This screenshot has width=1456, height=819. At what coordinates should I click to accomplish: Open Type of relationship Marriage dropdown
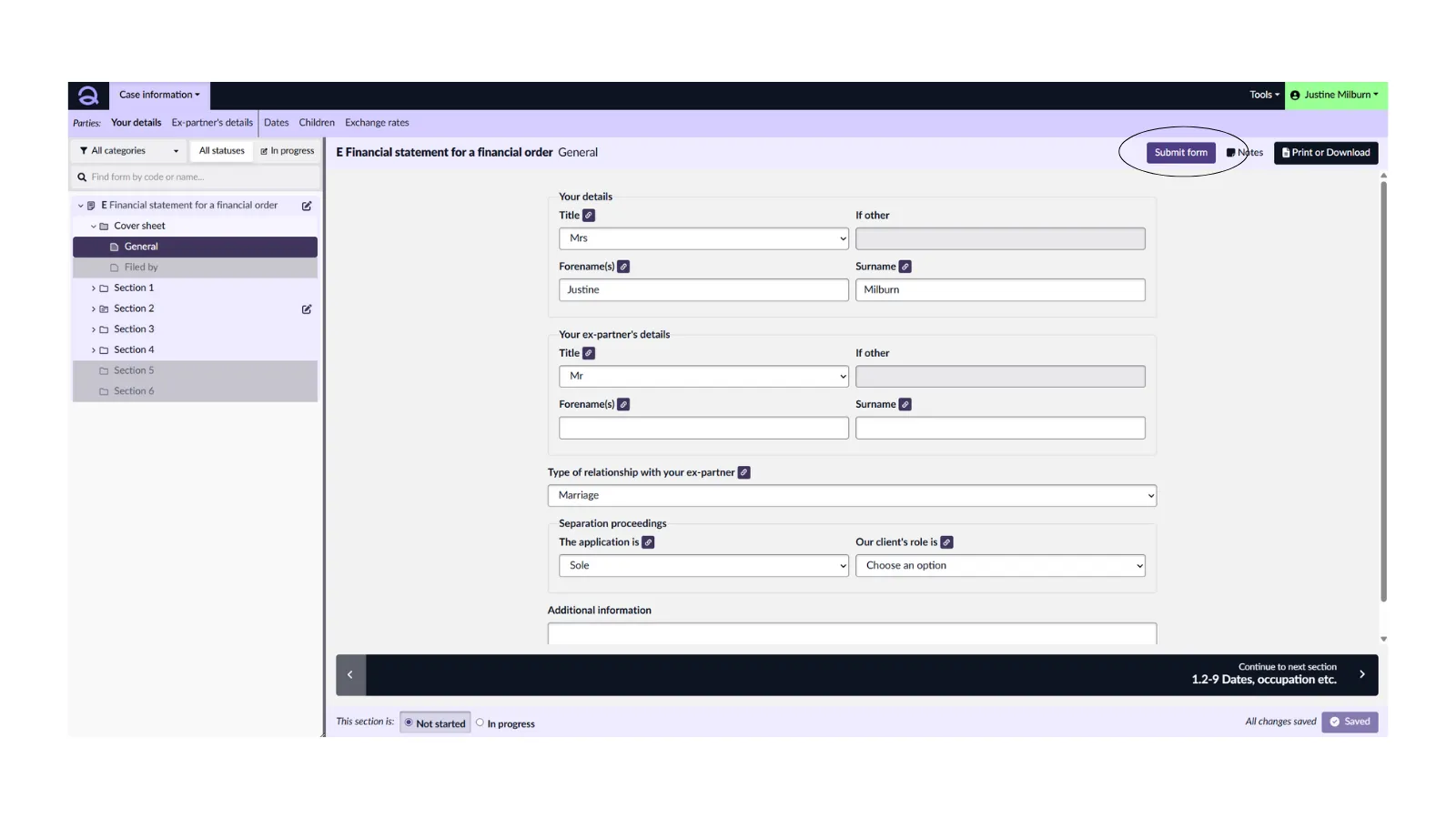click(x=851, y=495)
